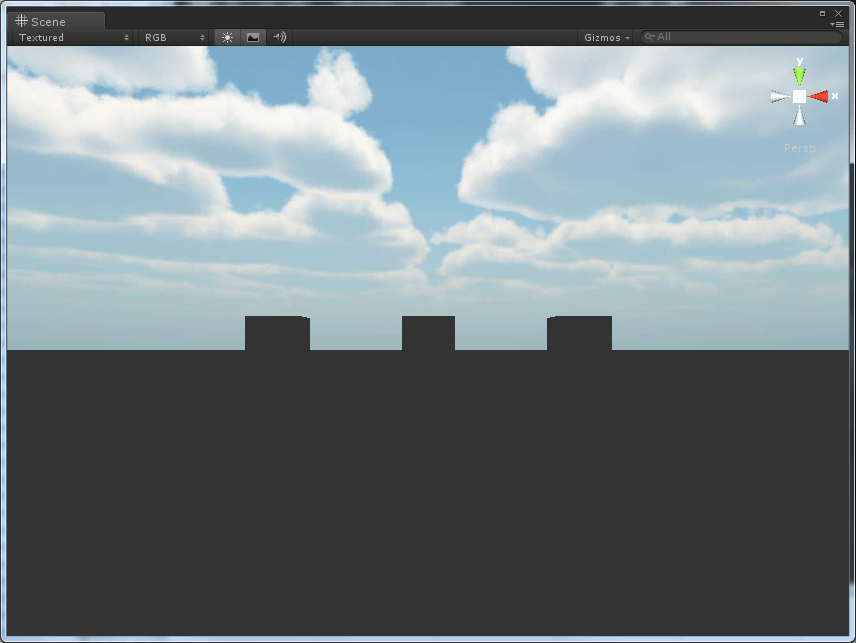Click the red x-axis cone on the gizmo
The width and height of the screenshot is (856, 643).
point(821,95)
